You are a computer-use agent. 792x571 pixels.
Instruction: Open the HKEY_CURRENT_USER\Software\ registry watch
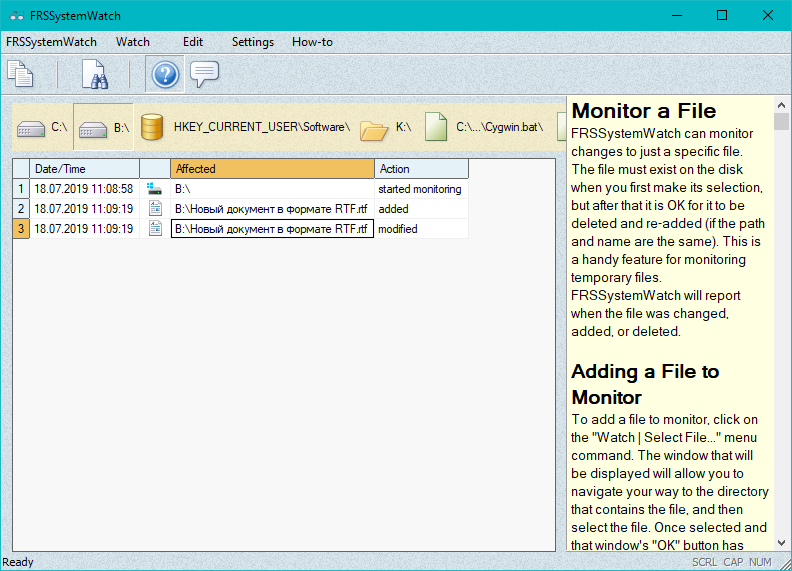245,127
